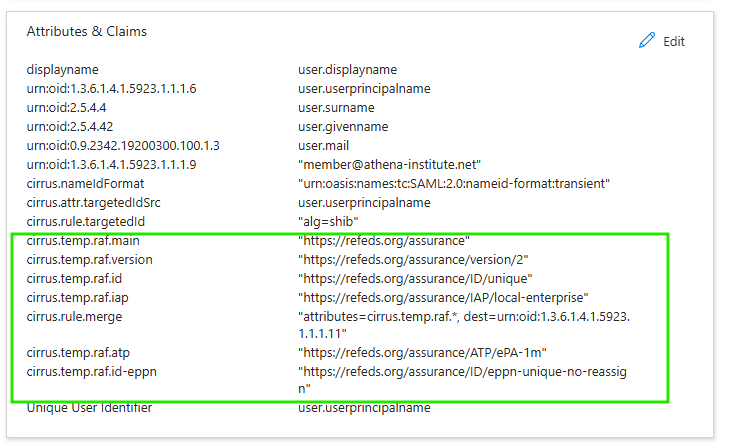This screenshot has height=447, width=735.
Task: Select the nameid-format:transient value
Action: point(454,184)
